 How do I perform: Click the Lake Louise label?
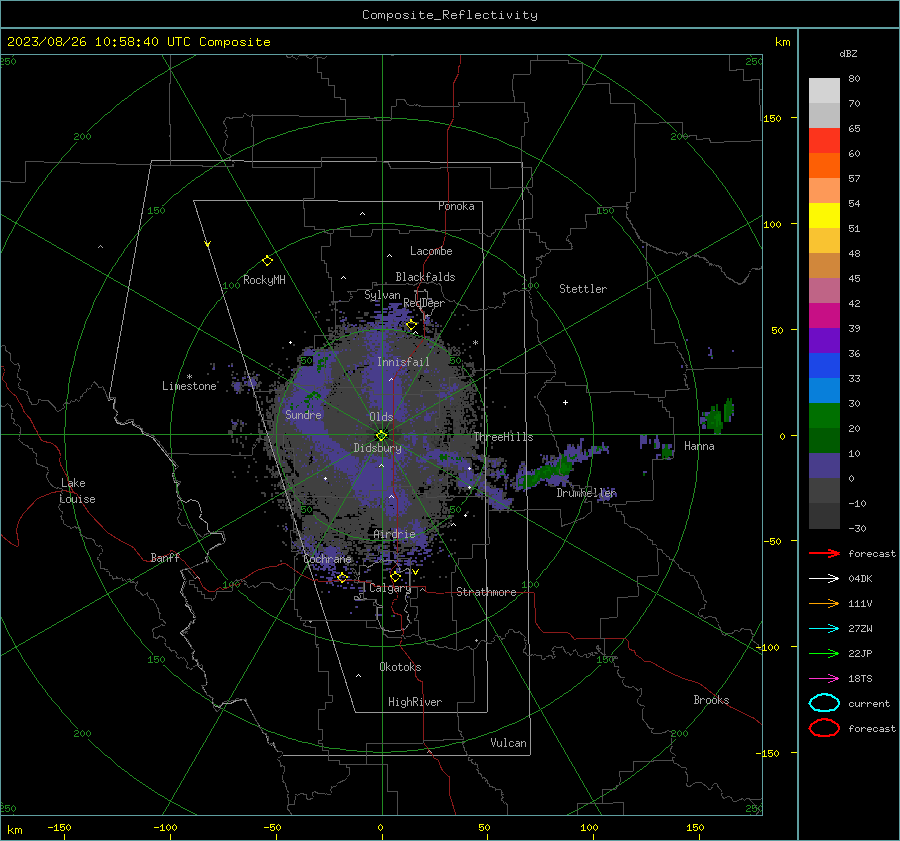77,491
